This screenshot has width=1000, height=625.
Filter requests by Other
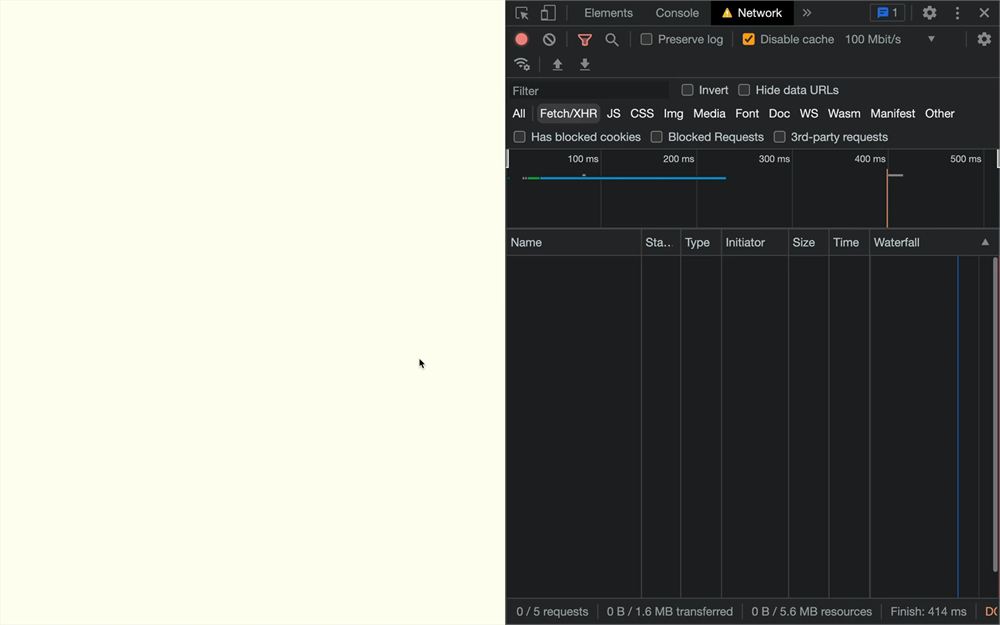940,114
